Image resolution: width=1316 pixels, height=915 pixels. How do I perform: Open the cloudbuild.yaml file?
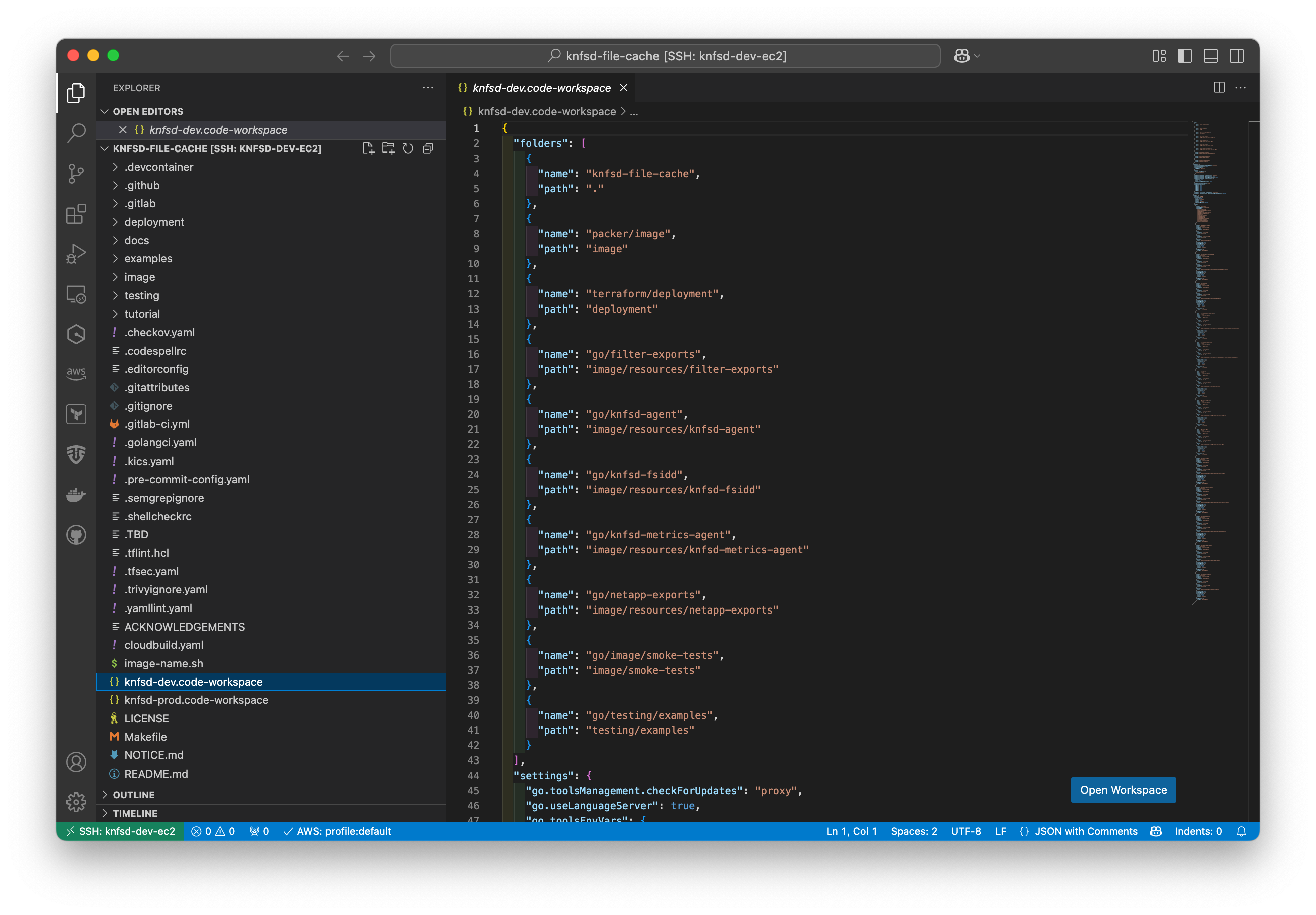point(272,645)
